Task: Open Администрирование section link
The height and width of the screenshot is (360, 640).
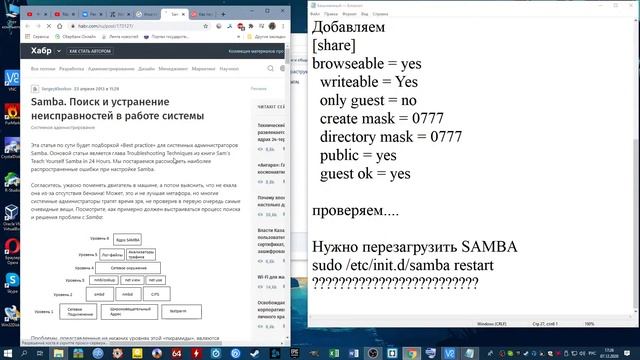Action: 111,69
